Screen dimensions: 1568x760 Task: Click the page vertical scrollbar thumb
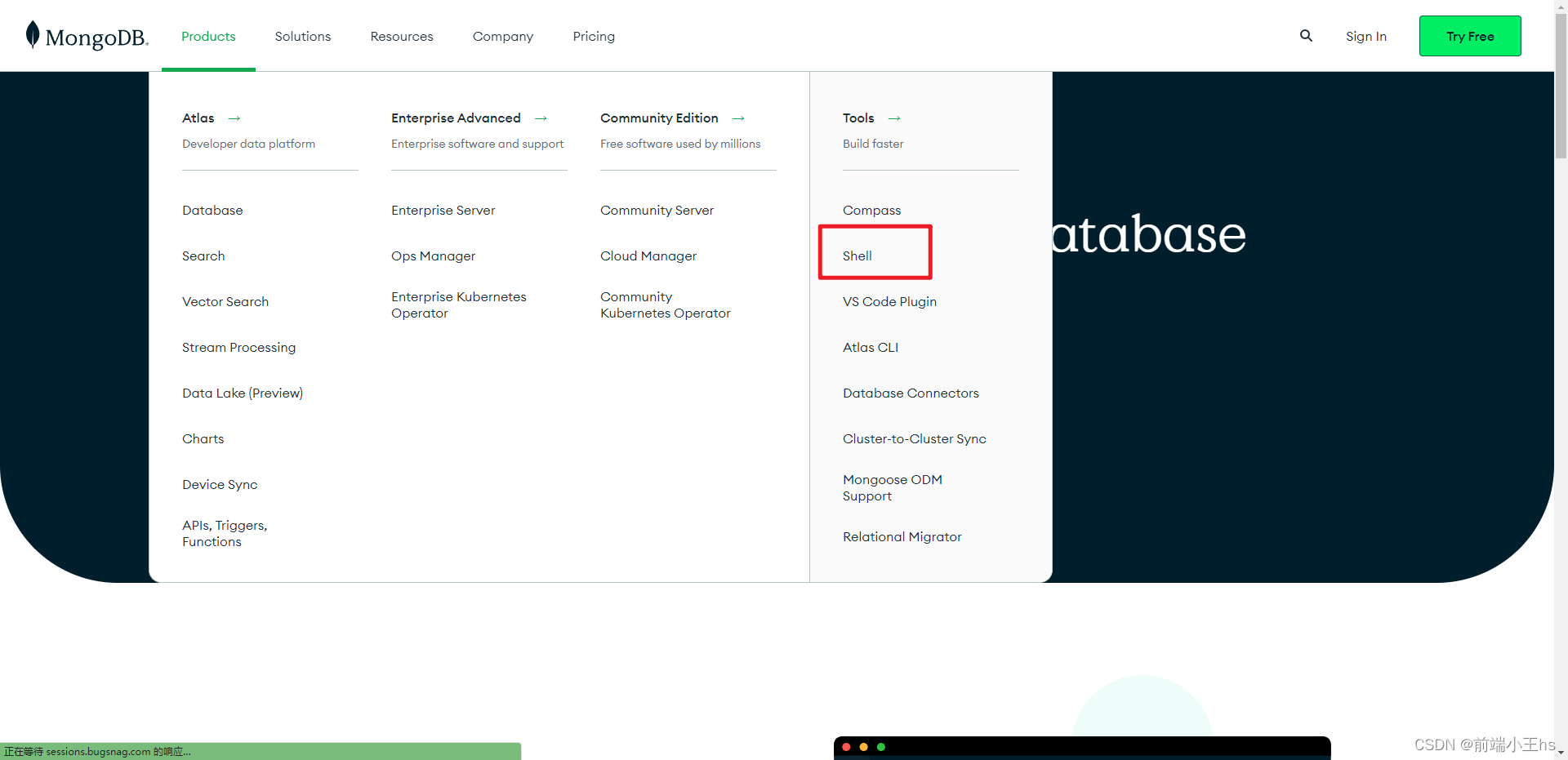[x=1561, y=86]
